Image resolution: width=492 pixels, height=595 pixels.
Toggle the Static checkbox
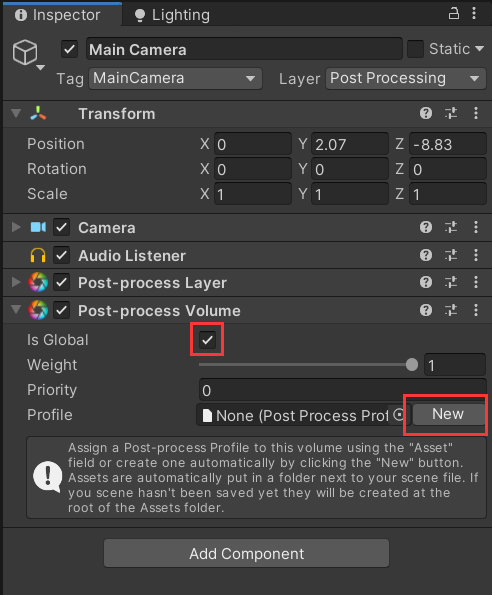[x=415, y=49]
